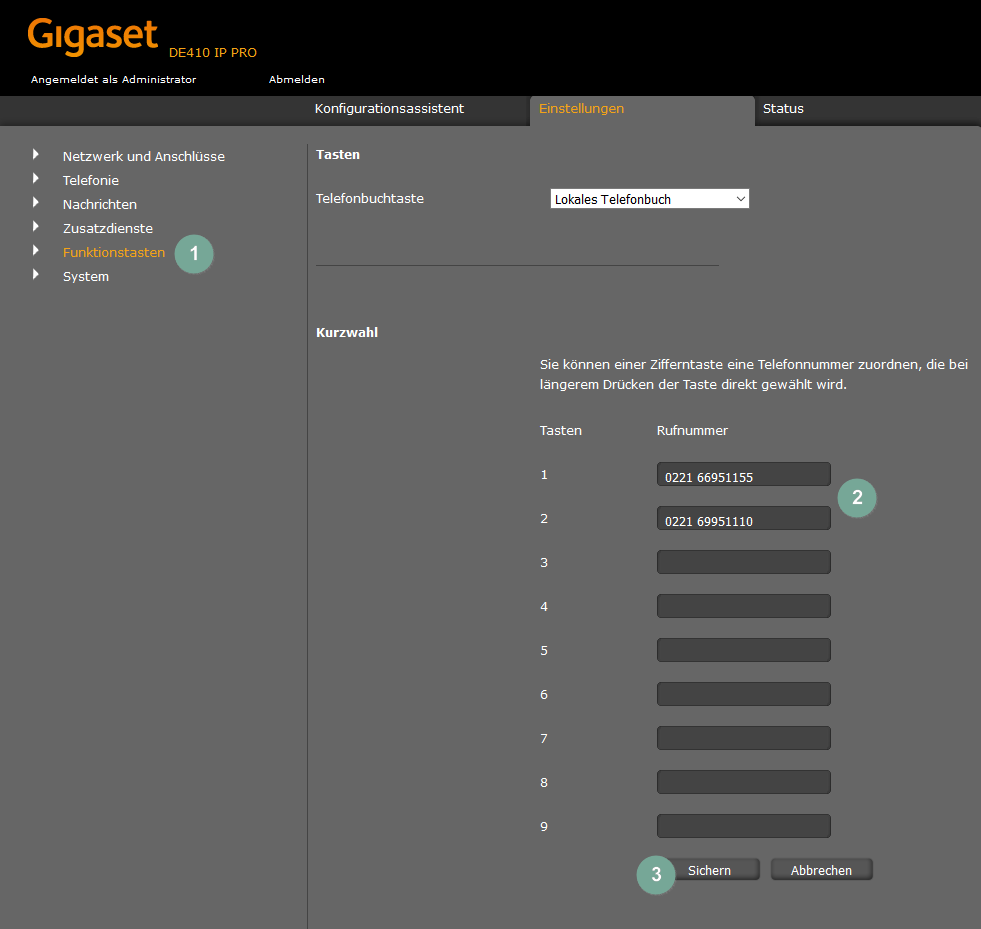Open Zusatzdienste in the sidebar
Screen dimensions: 981x929
pos(107,228)
